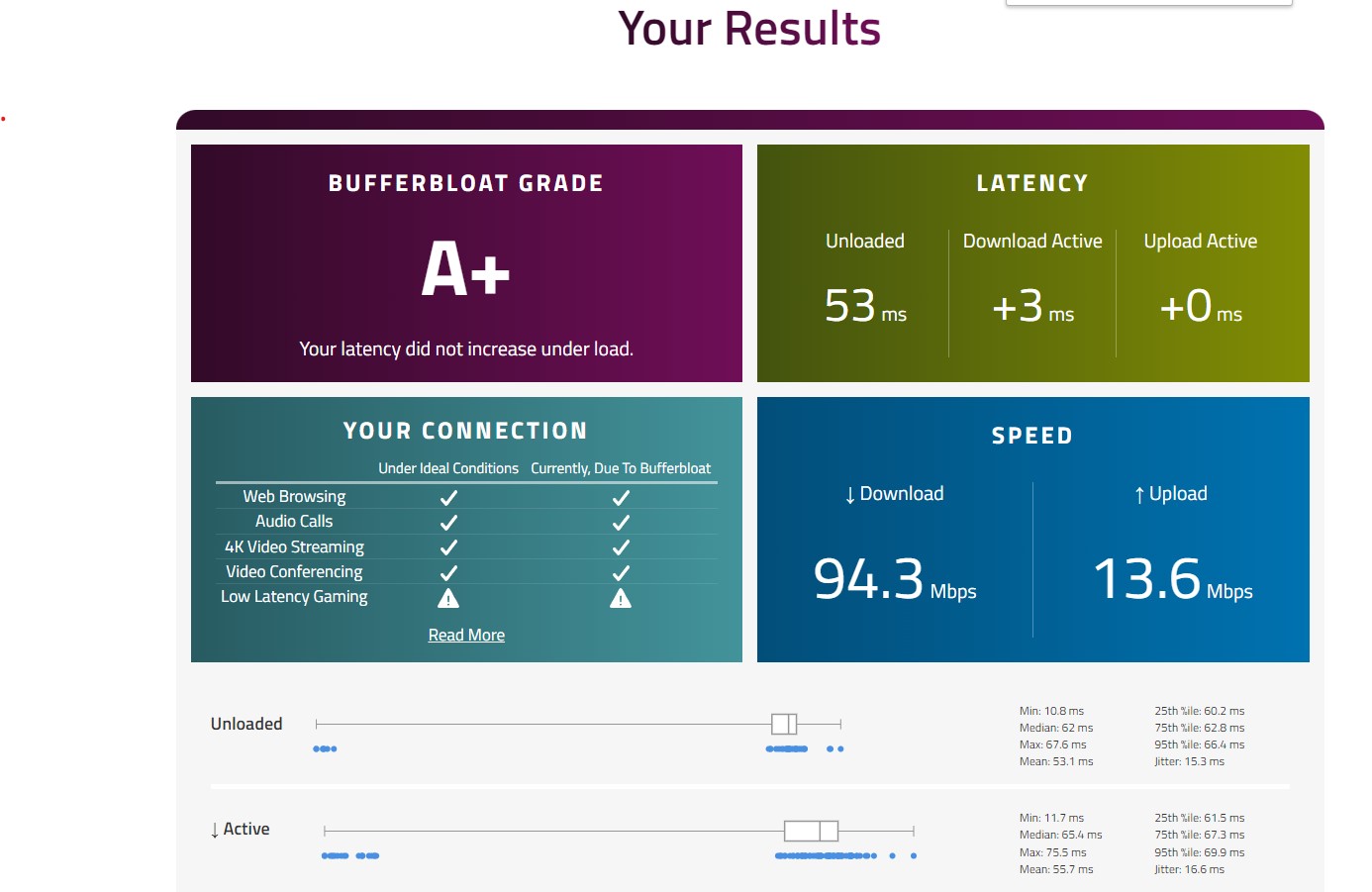Click Active 'Mean: 55.7 ms' statistic

pyautogui.click(x=1056, y=869)
